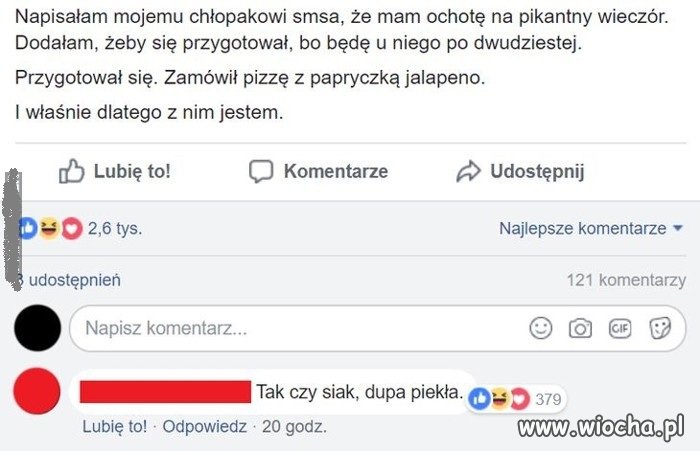The width and height of the screenshot is (700, 451).
Task: Open the 121 komentarzy link
Action: coord(626,280)
